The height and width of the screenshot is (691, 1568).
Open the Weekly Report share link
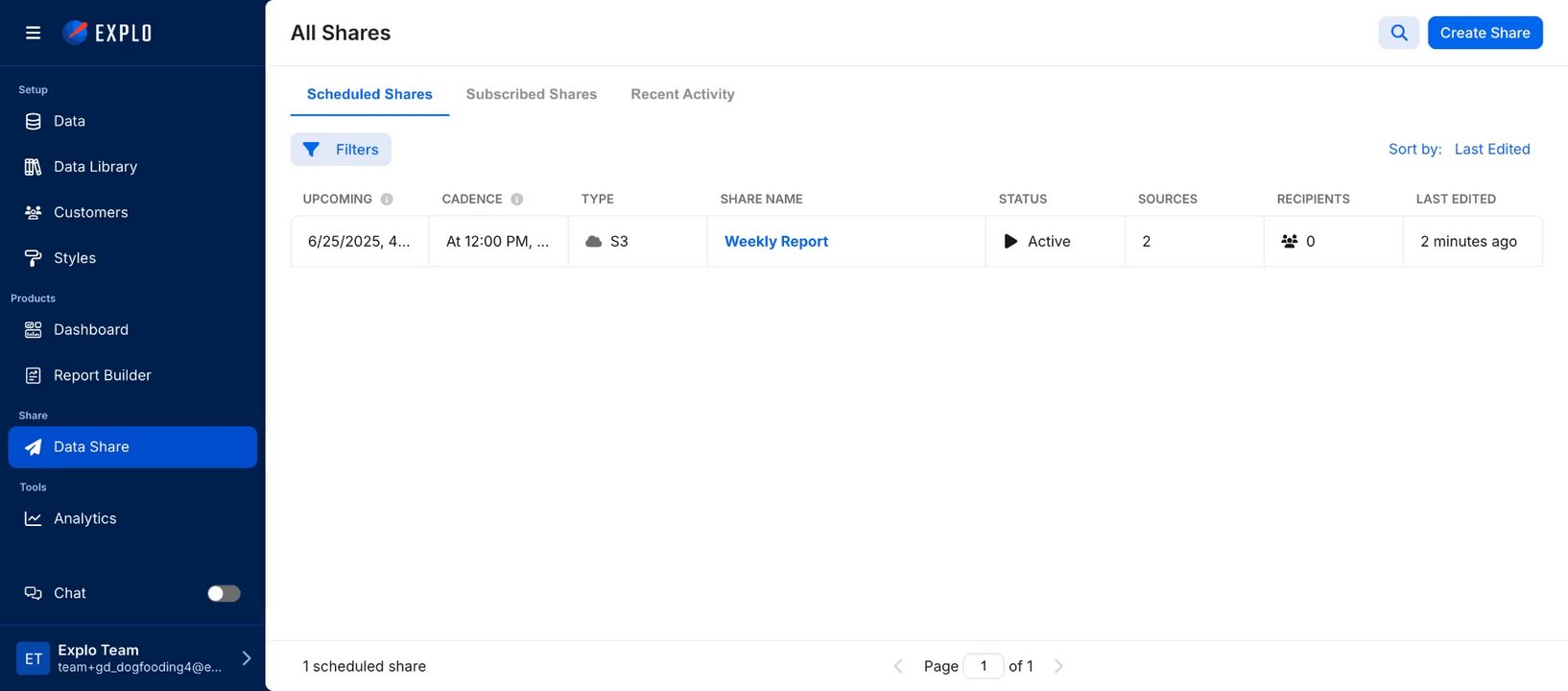775,242
